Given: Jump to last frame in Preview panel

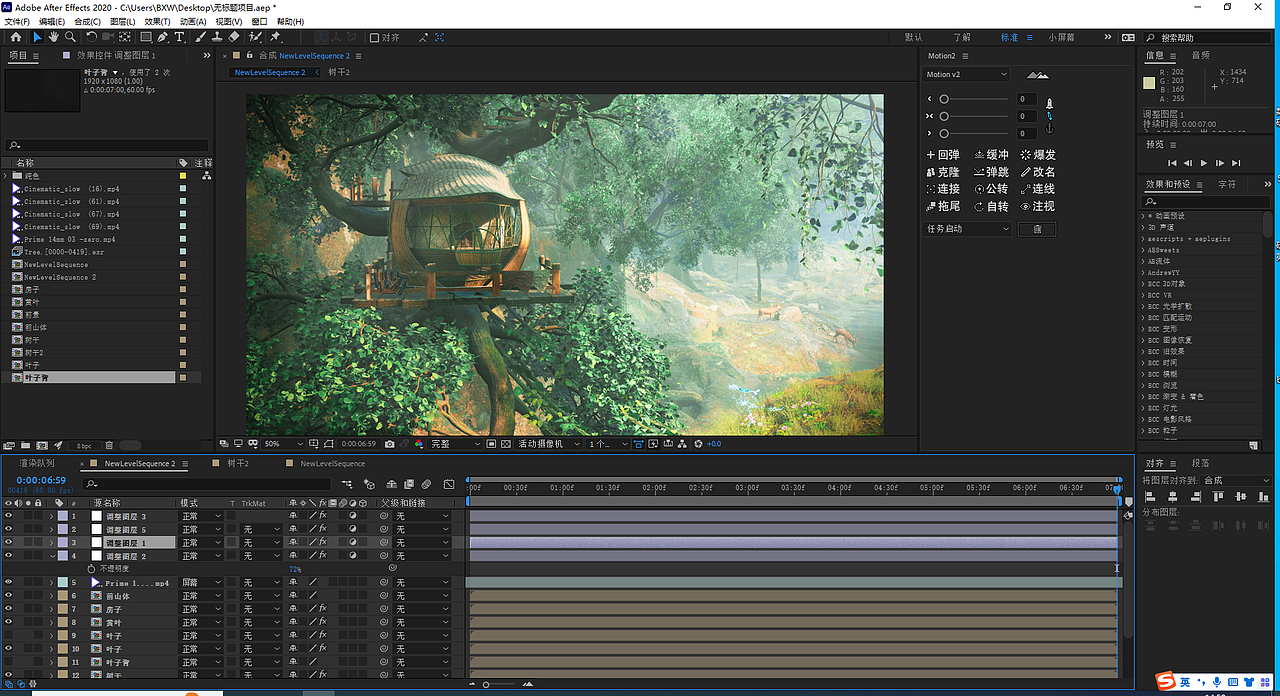Looking at the screenshot, I should 1236,162.
